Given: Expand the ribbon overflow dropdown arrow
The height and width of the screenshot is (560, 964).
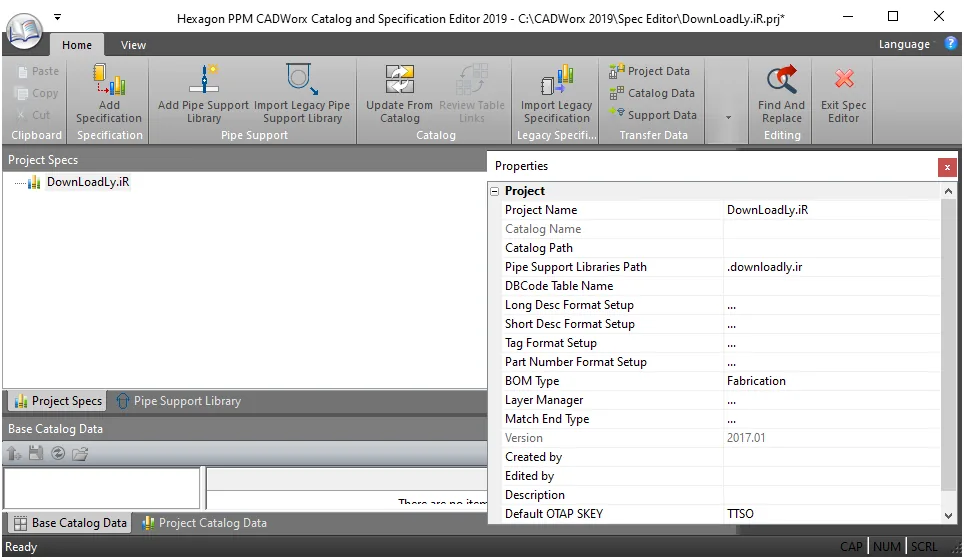Looking at the screenshot, I should [x=729, y=117].
